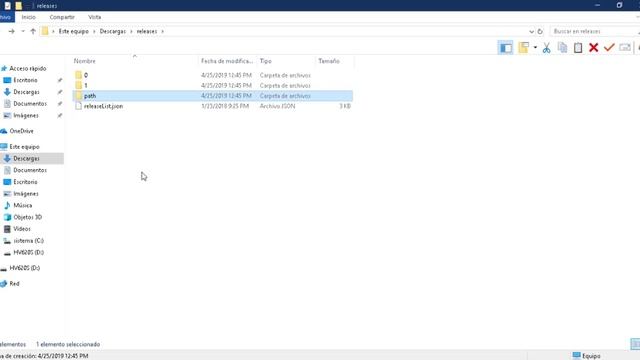Screen dimensions: 640x360
Task: Refresh the releases folder view
Action: pos(540,31)
